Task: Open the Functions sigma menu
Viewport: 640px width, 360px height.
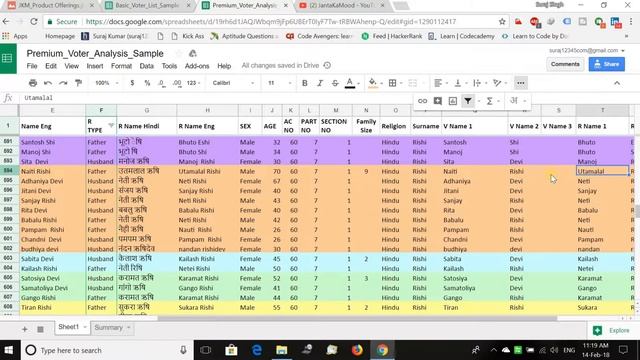Action: pyautogui.click(x=489, y=101)
